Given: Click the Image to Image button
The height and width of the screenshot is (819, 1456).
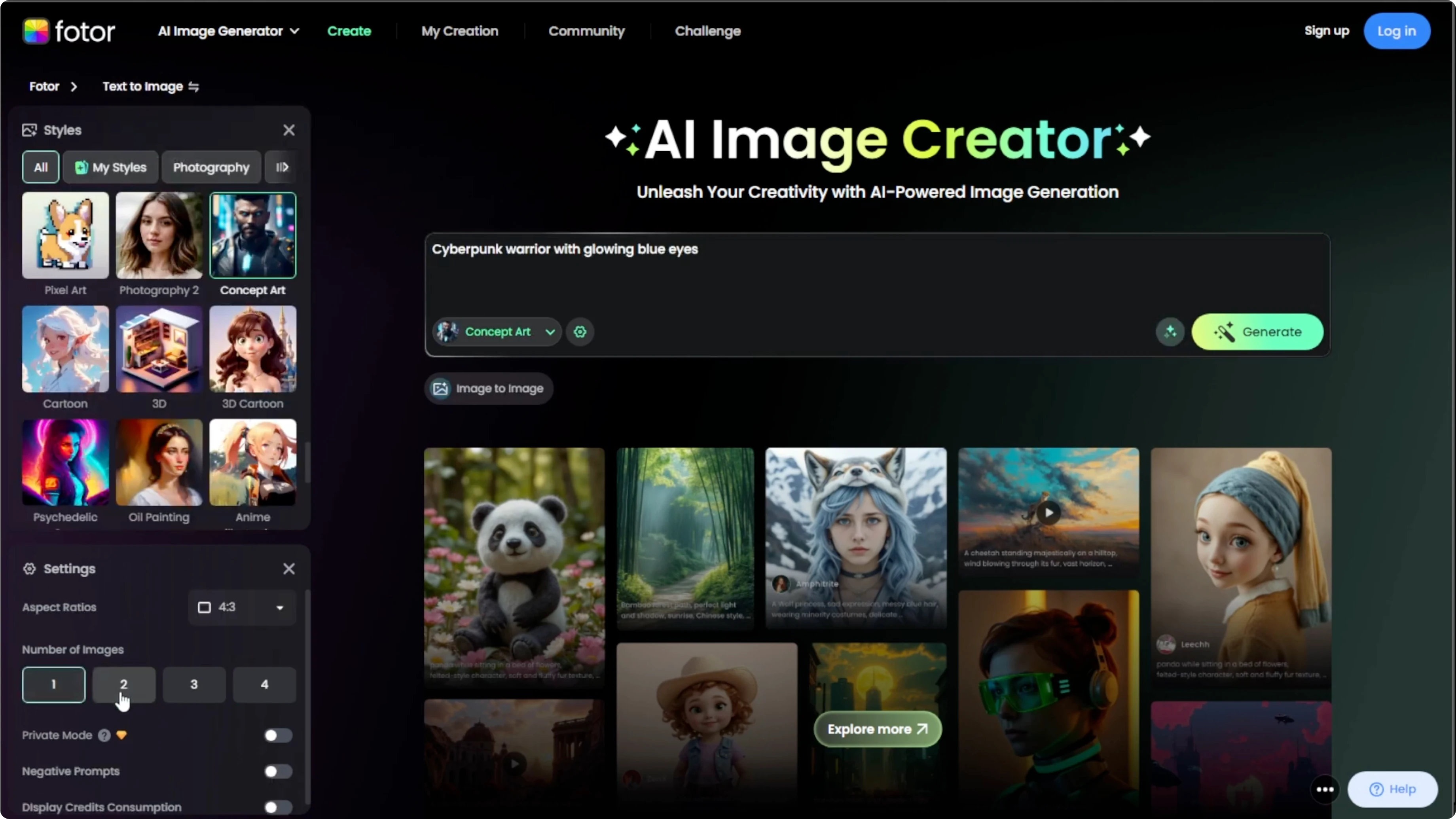Looking at the screenshot, I should [x=488, y=388].
